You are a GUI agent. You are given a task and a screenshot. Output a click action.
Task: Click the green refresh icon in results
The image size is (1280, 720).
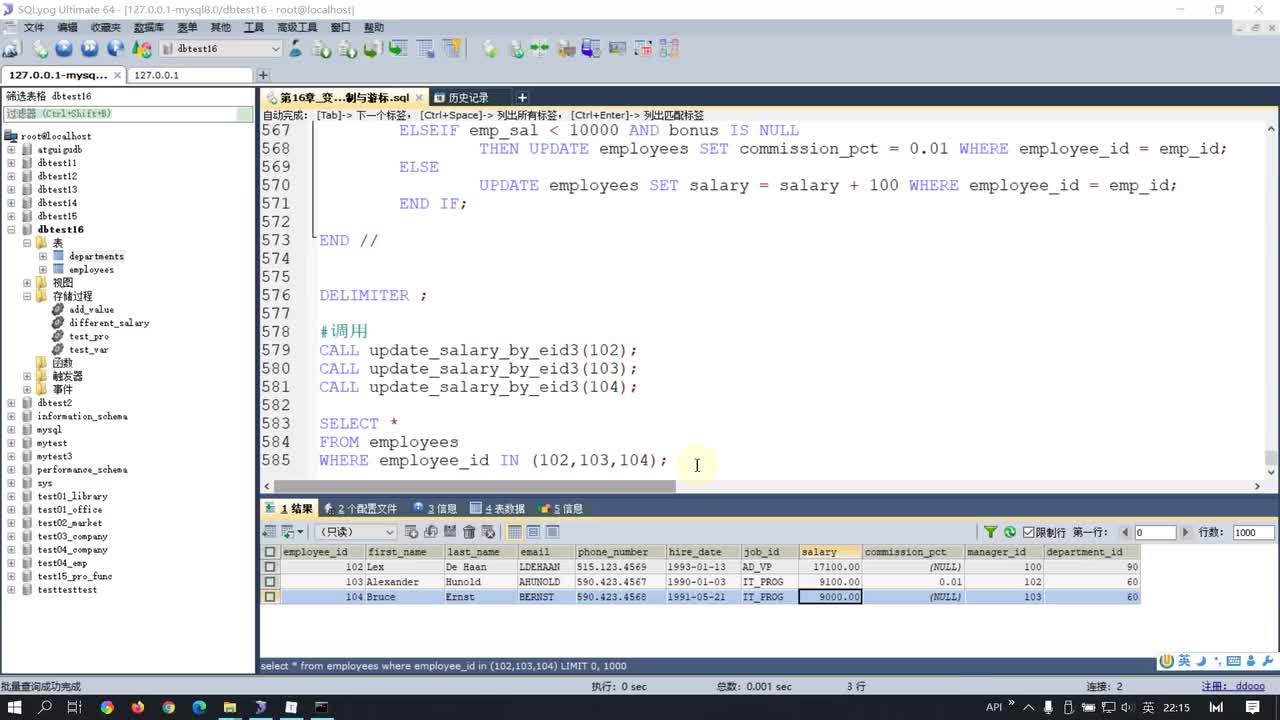[1010, 532]
